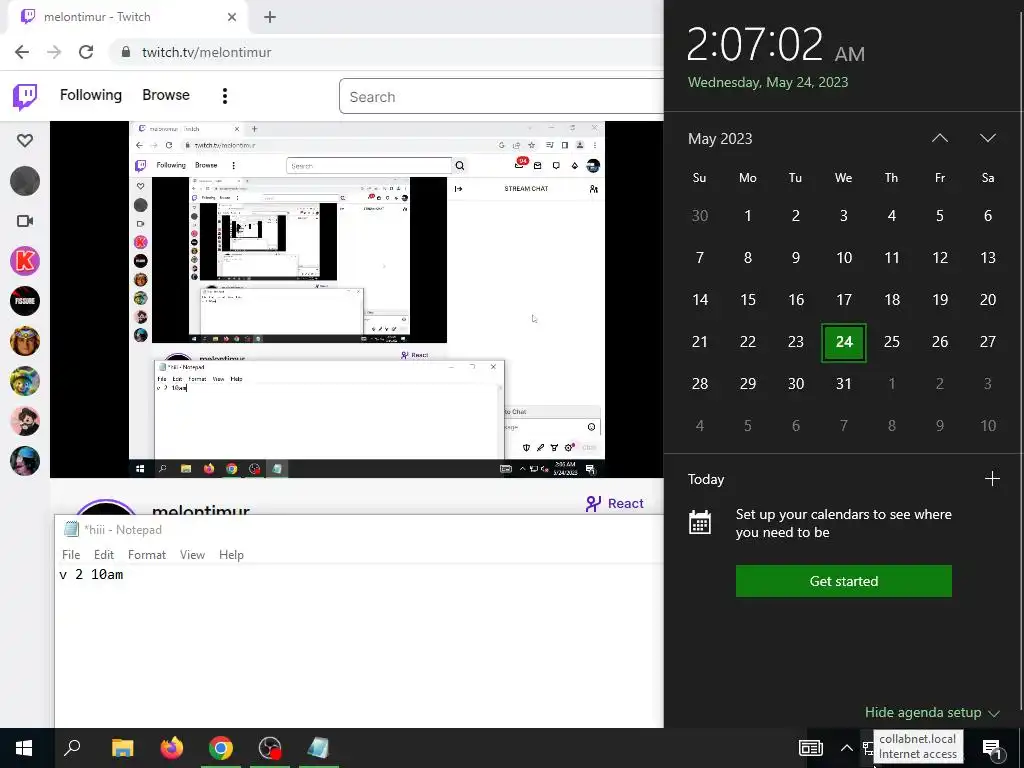Show hidden system tray icons
This screenshot has height=768, width=1024.
(x=846, y=748)
